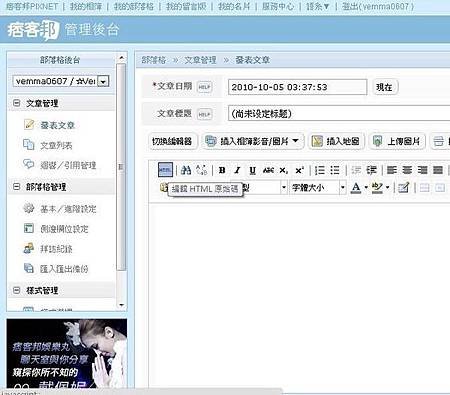Toggle italic formatting
The height and width of the screenshot is (395, 450).
pyautogui.click(x=237, y=170)
